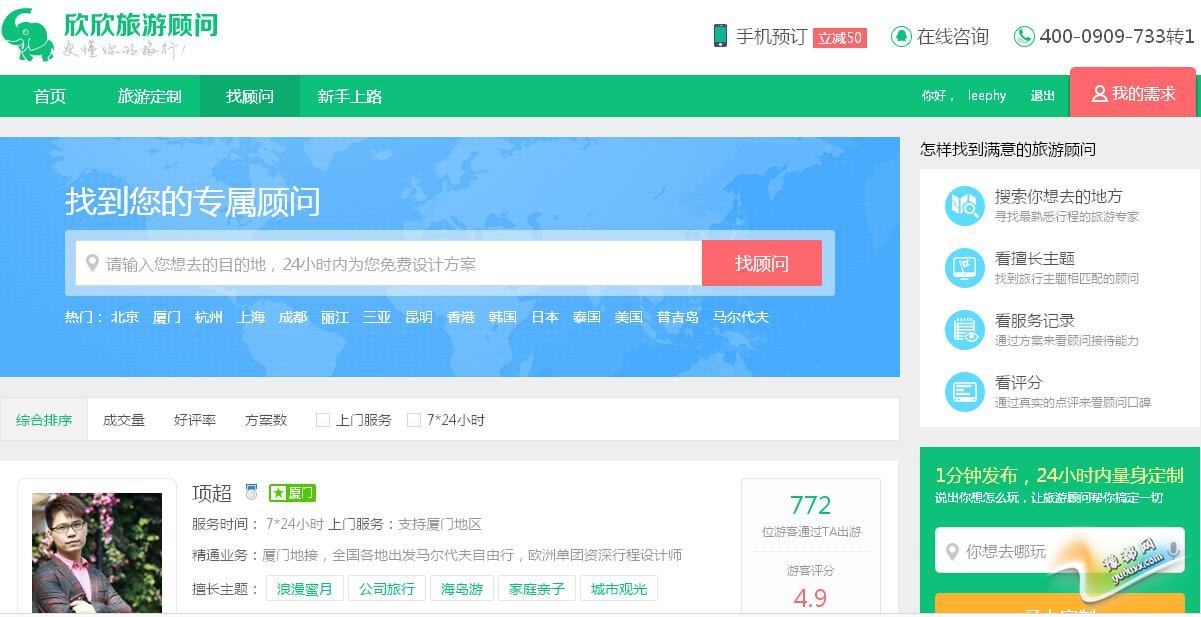
Task: Enable the 上门服务 checkbox filter
Action: coord(323,420)
